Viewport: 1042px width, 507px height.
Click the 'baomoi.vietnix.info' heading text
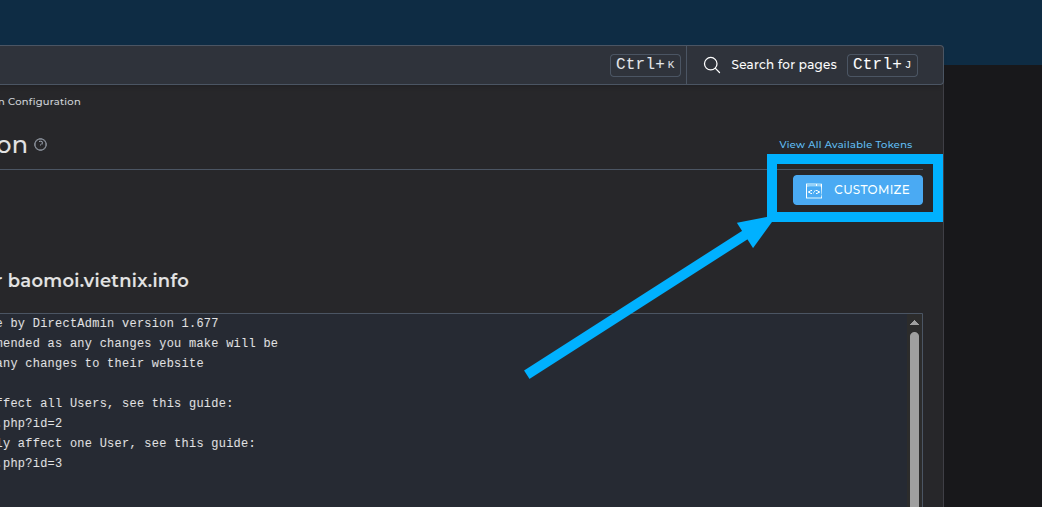(98, 280)
